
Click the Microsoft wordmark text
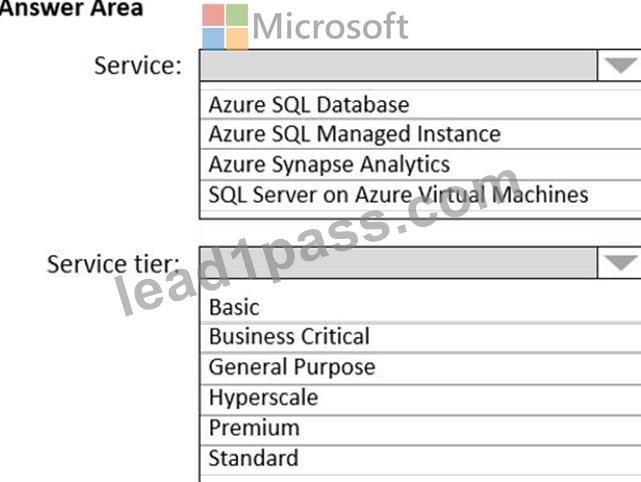(330, 26)
